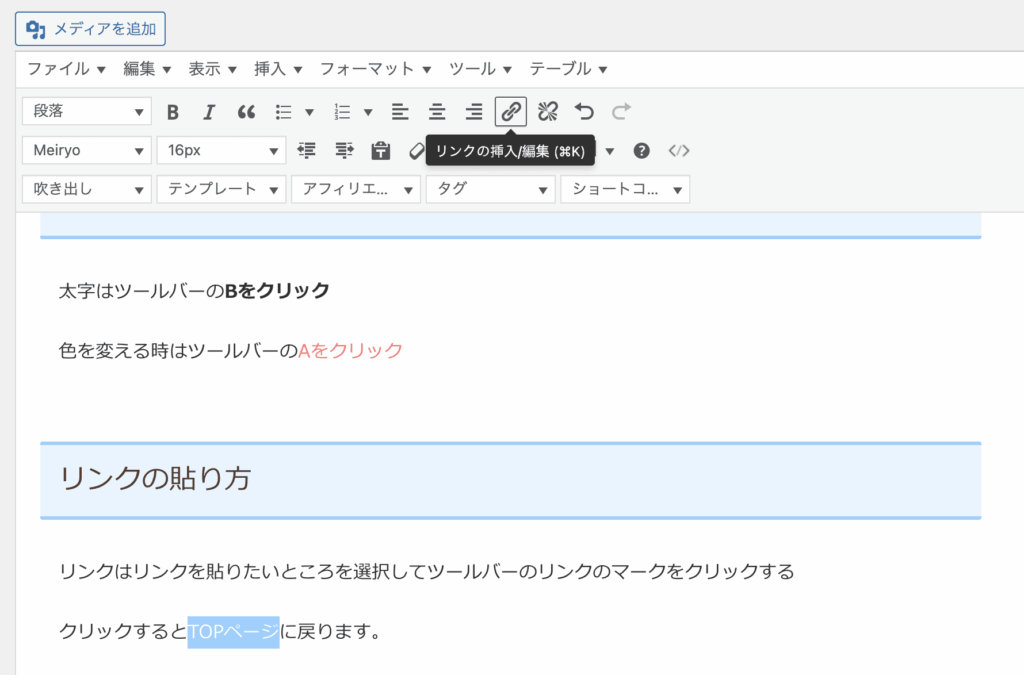Select the bold (B) formatting icon
The height and width of the screenshot is (675, 1024).
point(173,111)
